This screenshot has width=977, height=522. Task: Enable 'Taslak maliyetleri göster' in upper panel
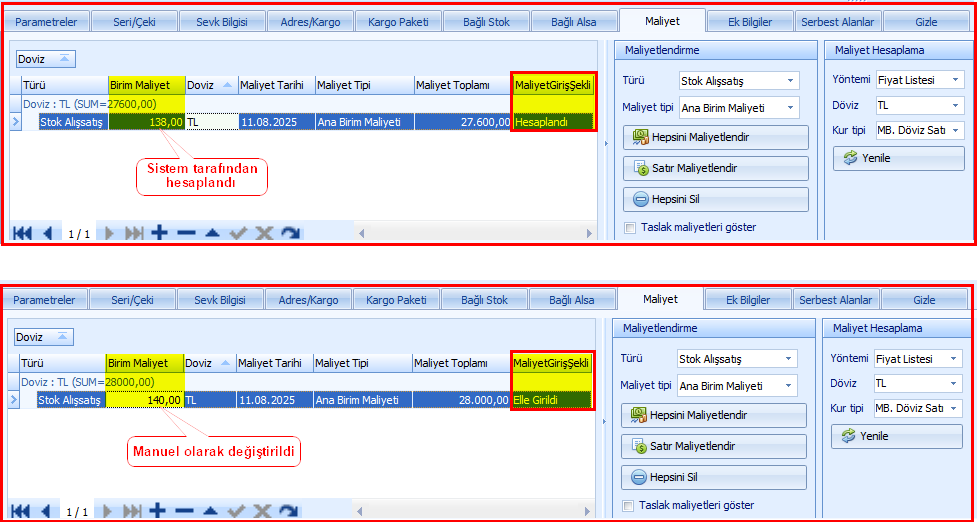coord(630,227)
